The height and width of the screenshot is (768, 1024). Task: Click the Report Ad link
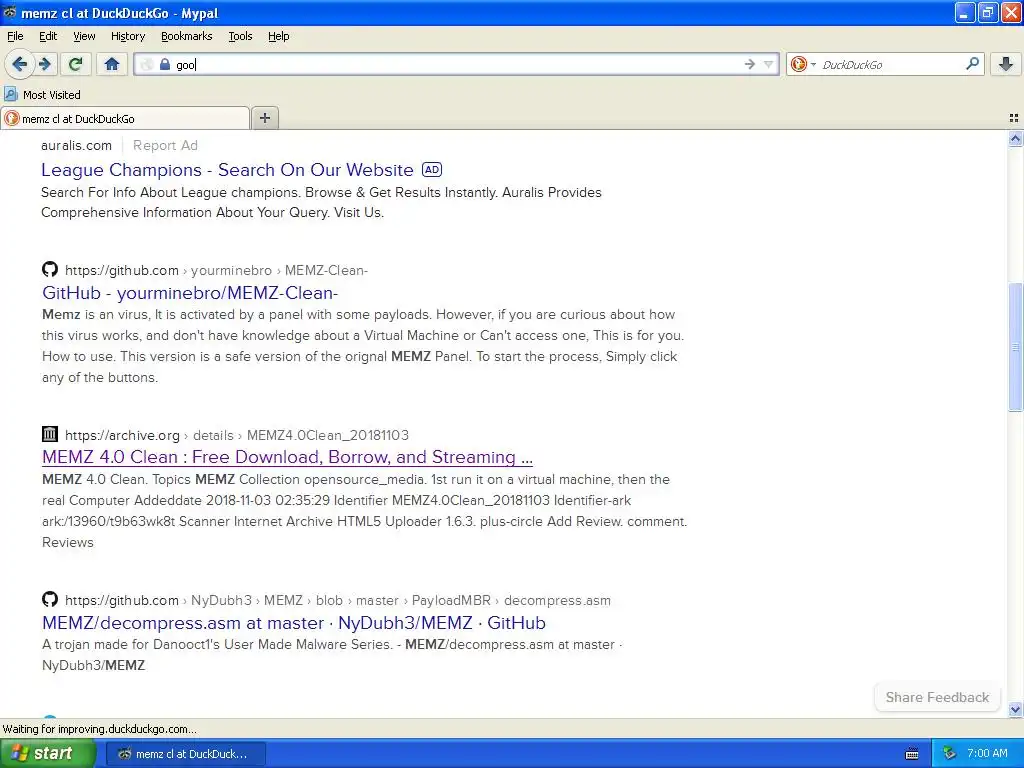point(165,146)
